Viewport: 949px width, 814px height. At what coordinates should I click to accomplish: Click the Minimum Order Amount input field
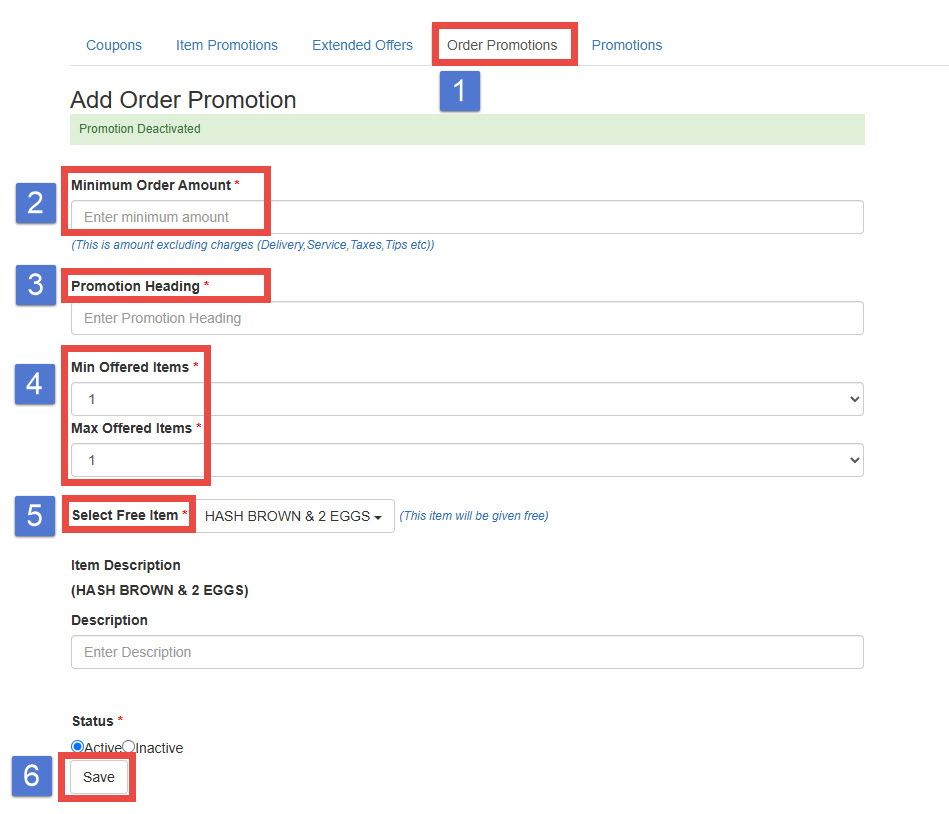pyautogui.click(x=467, y=217)
